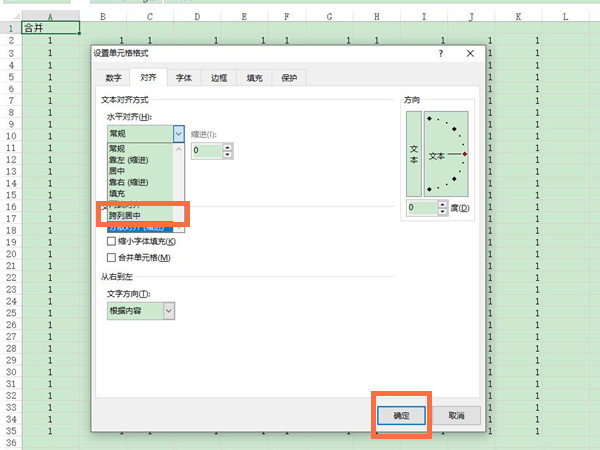Select column C header
Viewport: 600px width, 450px height.
coord(150,16)
